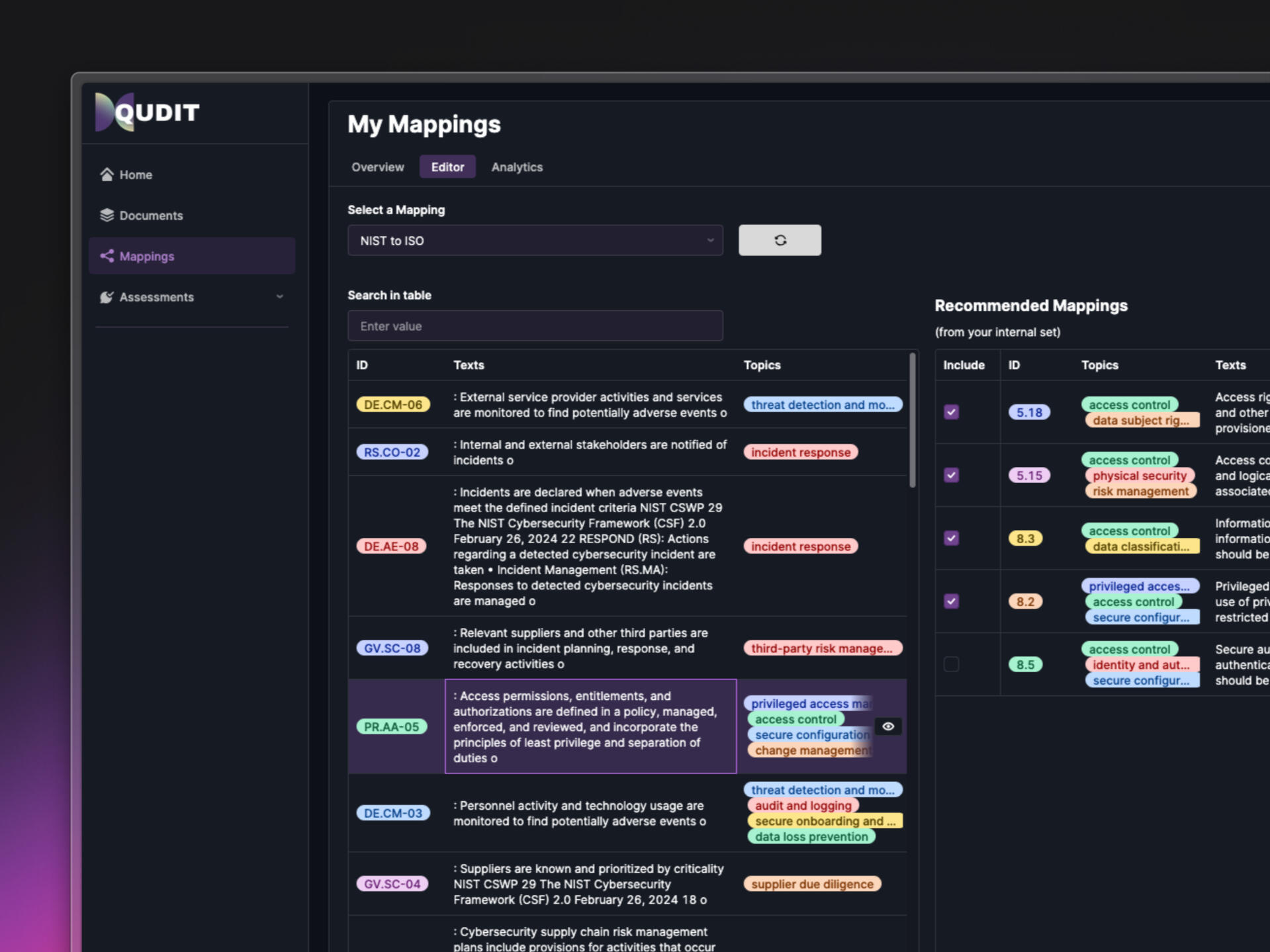Click the eye icon on PR.AA-05 row

pyautogui.click(x=887, y=726)
